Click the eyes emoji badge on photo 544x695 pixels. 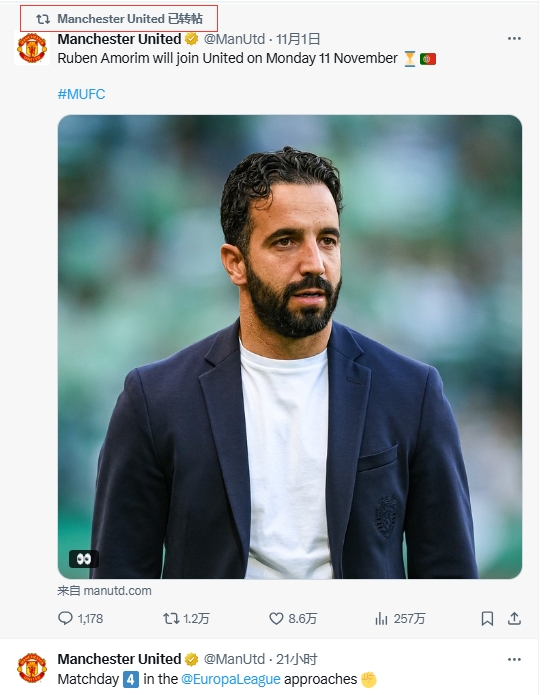tap(84, 559)
